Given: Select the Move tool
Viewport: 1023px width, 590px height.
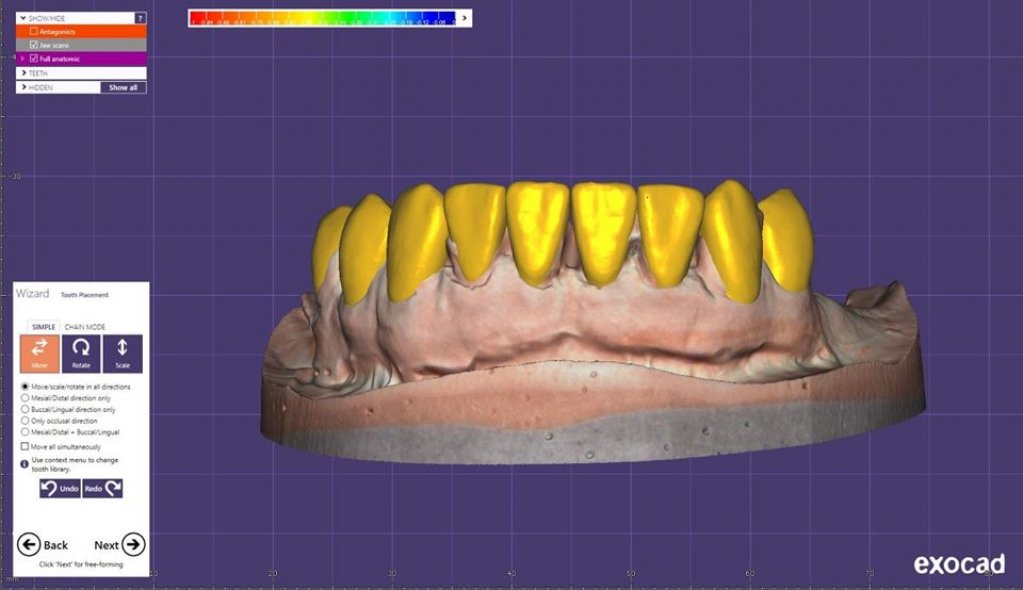Looking at the screenshot, I should tap(39, 354).
